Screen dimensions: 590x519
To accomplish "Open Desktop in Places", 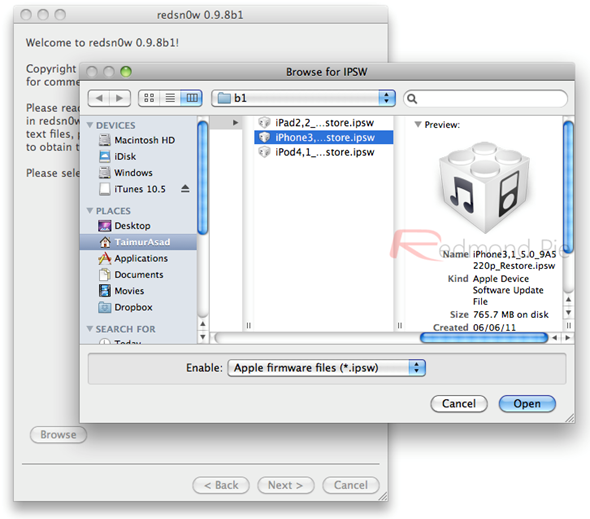I will [x=138, y=226].
